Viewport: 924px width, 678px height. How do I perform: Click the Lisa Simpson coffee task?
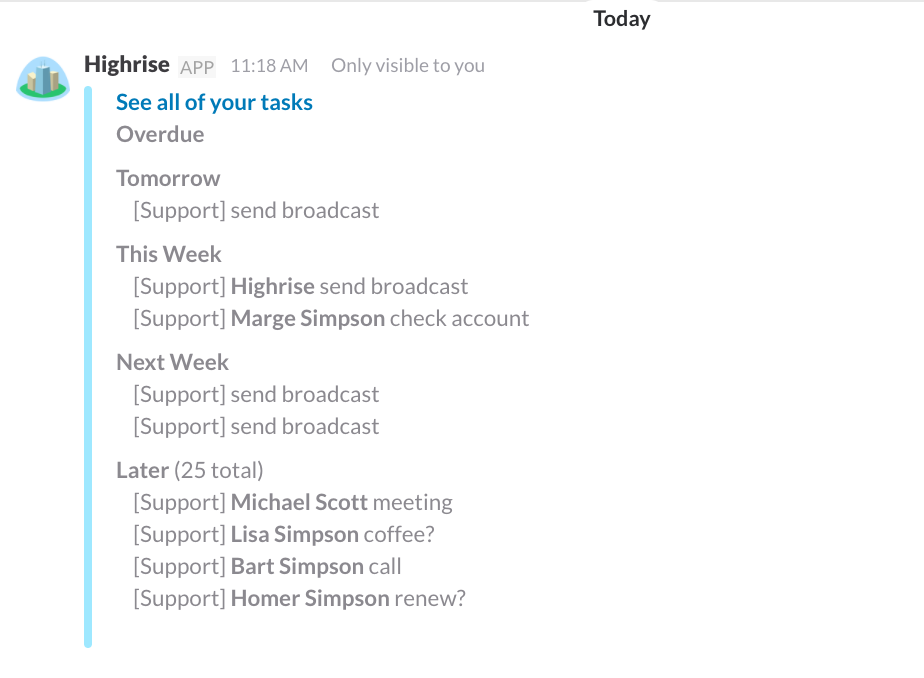[285, 533]
